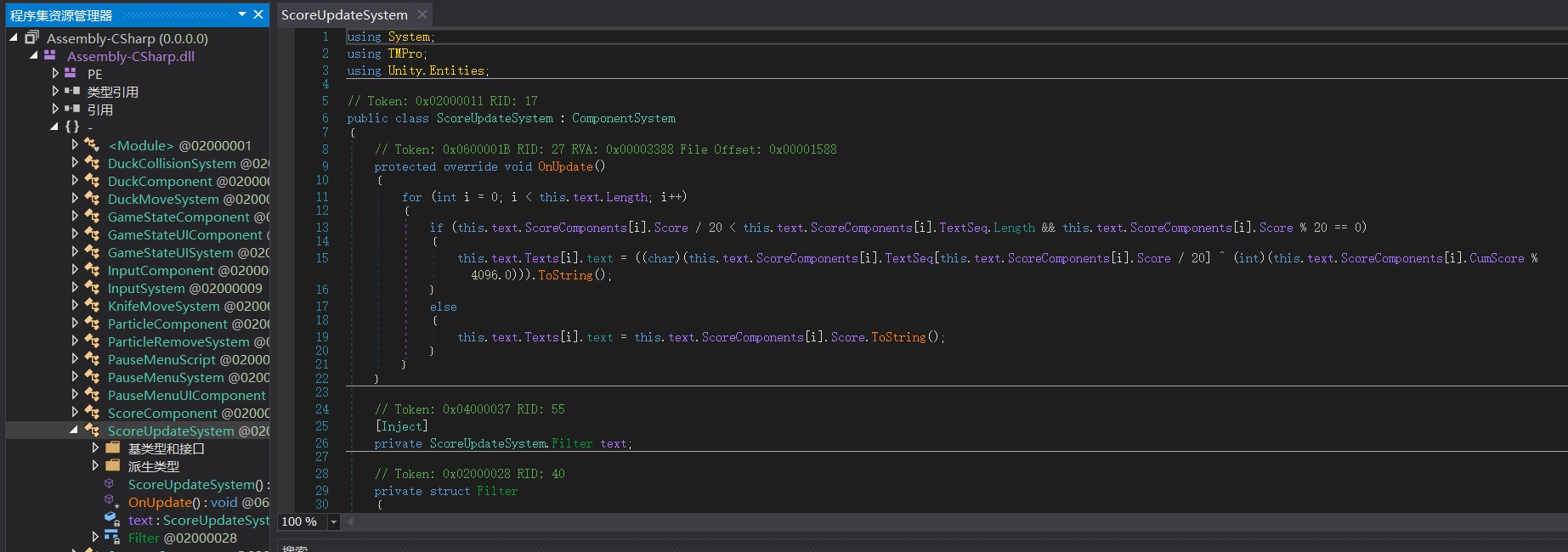Click the PE node icon
1568x552 pixels.
(71, 74)
